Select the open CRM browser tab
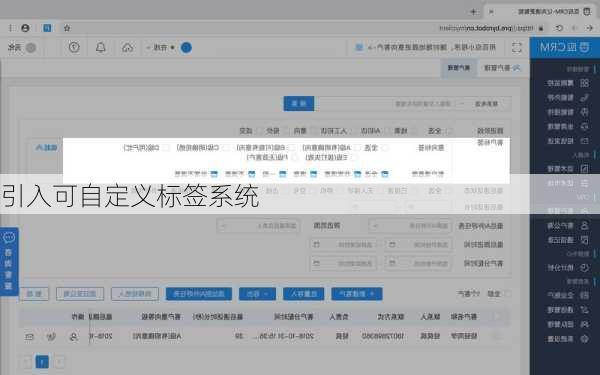This screenshot has height=375, width=600. coord(541,11)
